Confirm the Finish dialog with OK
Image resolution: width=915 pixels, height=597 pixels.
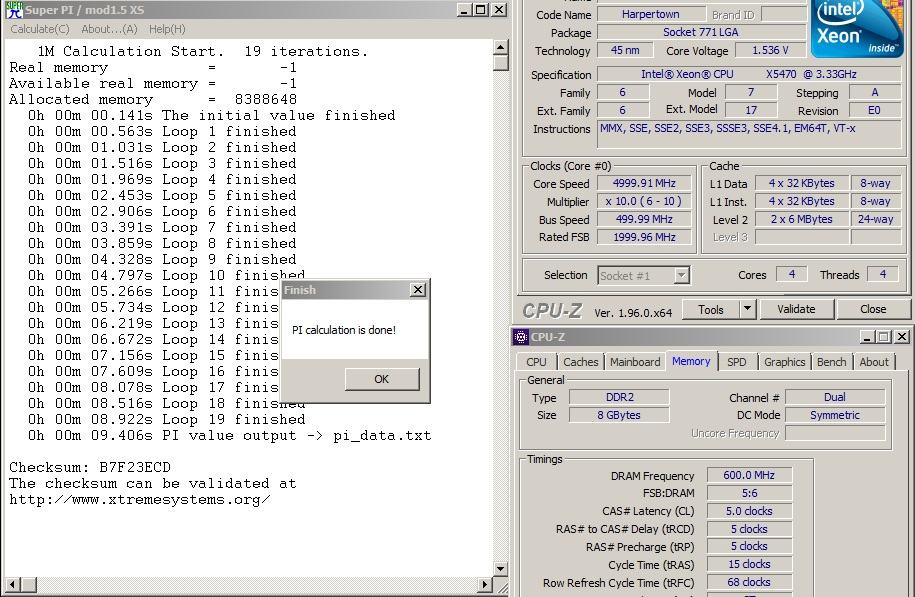382,379
